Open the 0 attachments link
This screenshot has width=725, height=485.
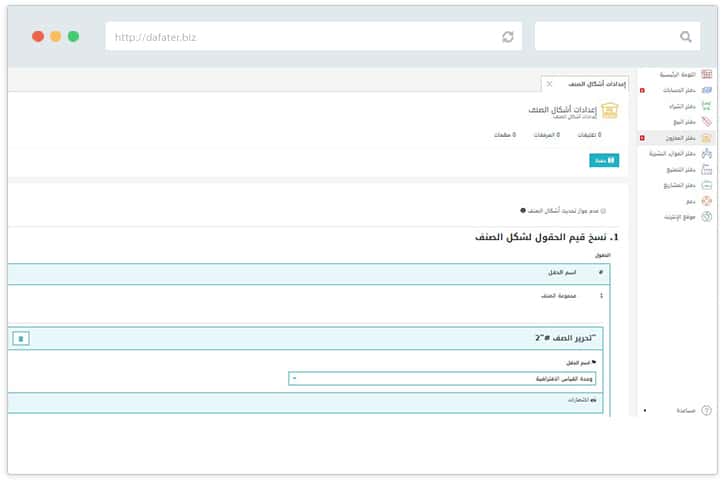click(547, 135)
